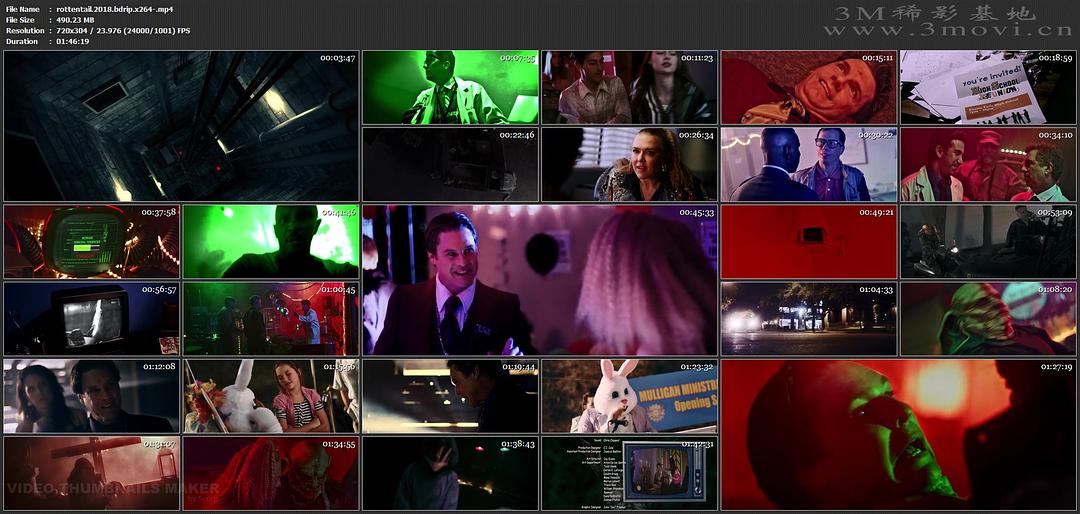This screenshot has width=1080, height=514.
Task: Click the Duration value 01:46:19
Action: point(73,42)
